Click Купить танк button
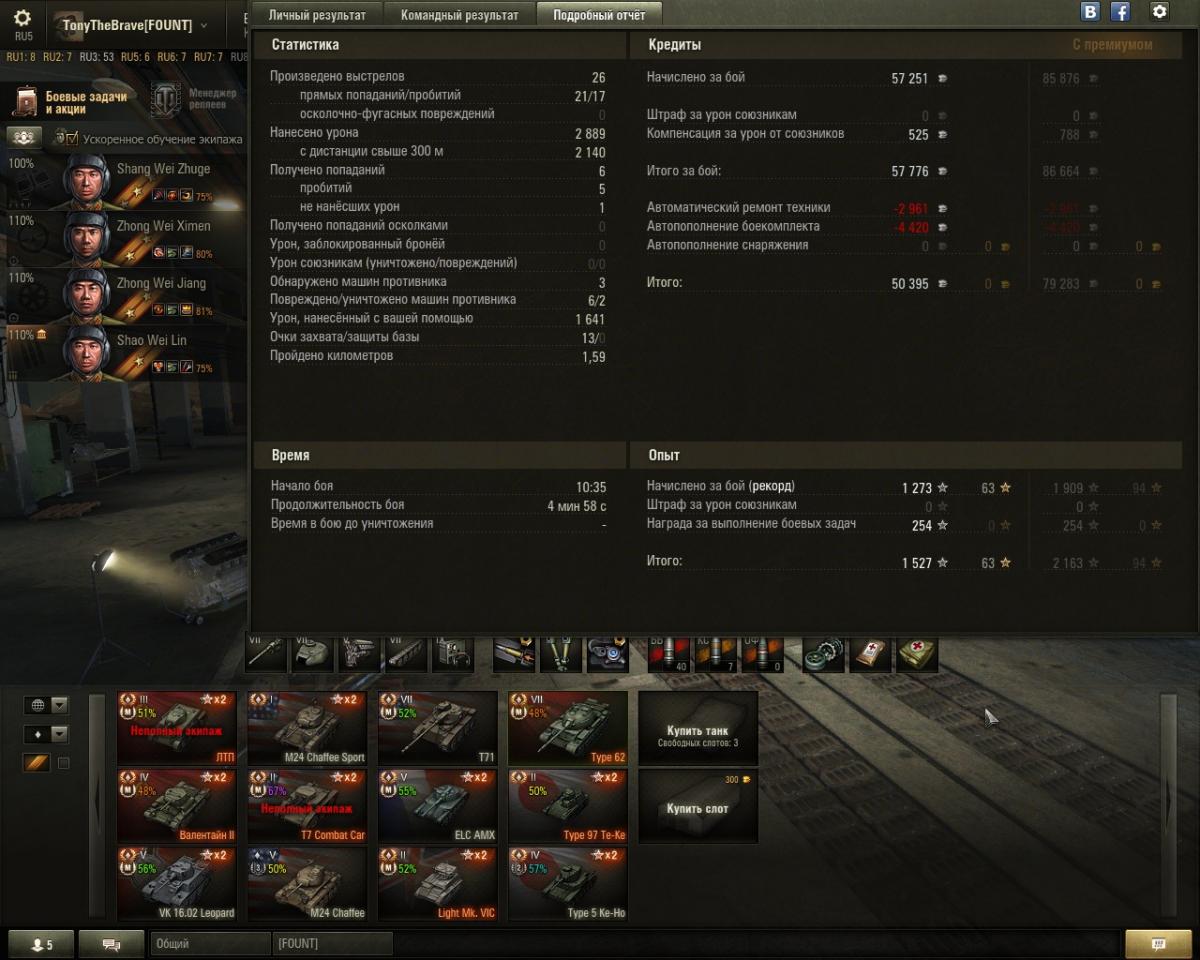The height and width of the screenshot is (960, 1200). click(x=698, y=728)
